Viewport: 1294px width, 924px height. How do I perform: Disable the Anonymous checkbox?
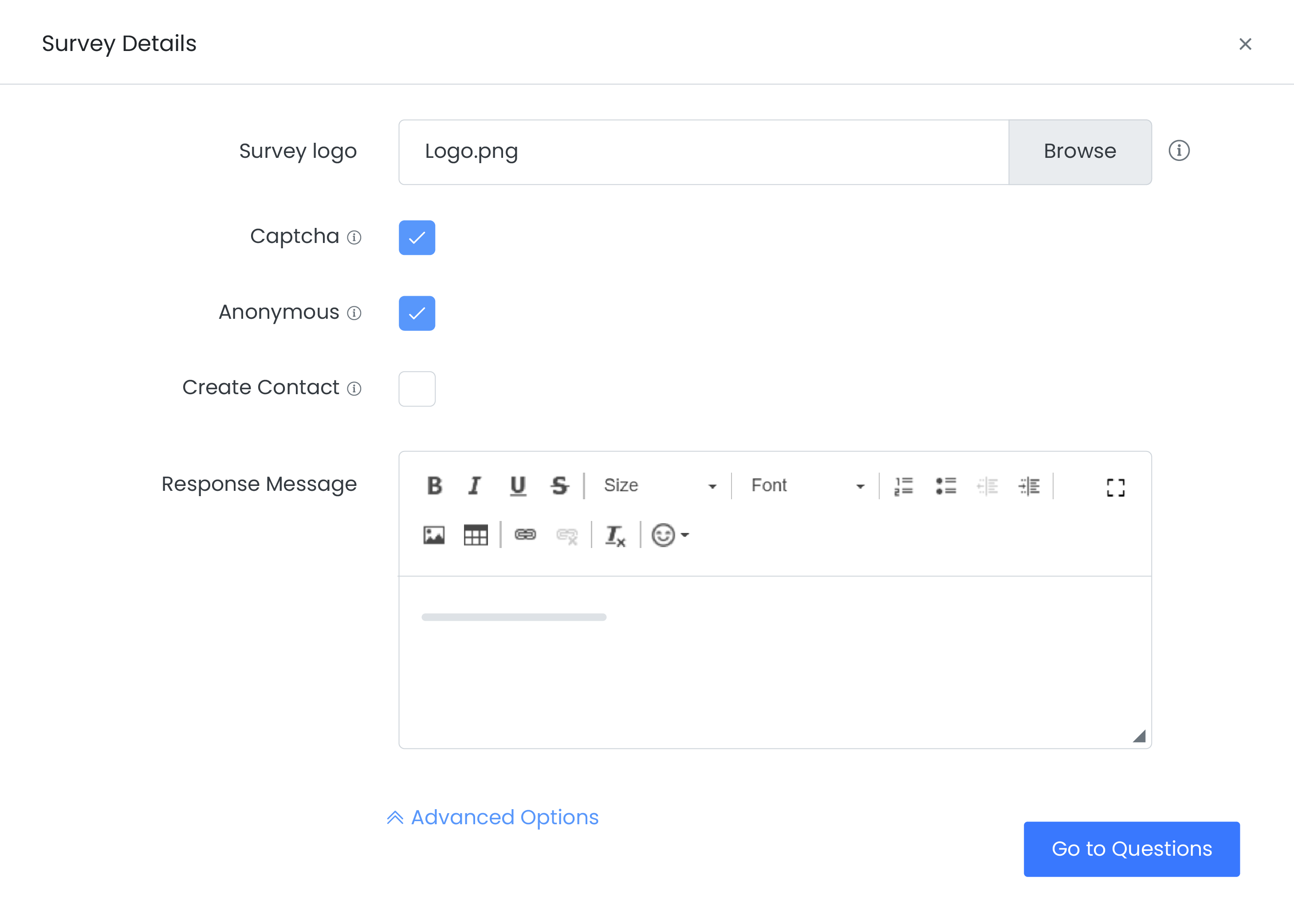[x=417, y=313]
